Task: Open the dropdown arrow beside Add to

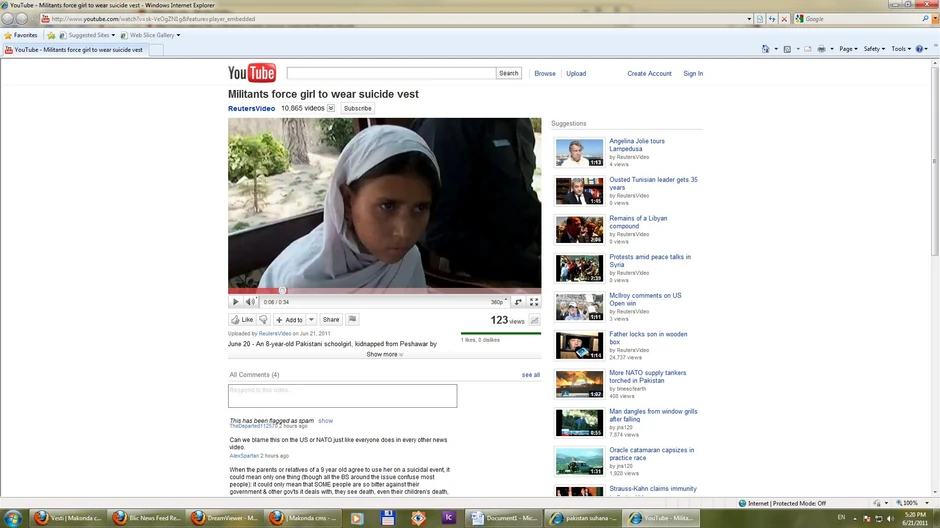Action: tap(311, 320)
